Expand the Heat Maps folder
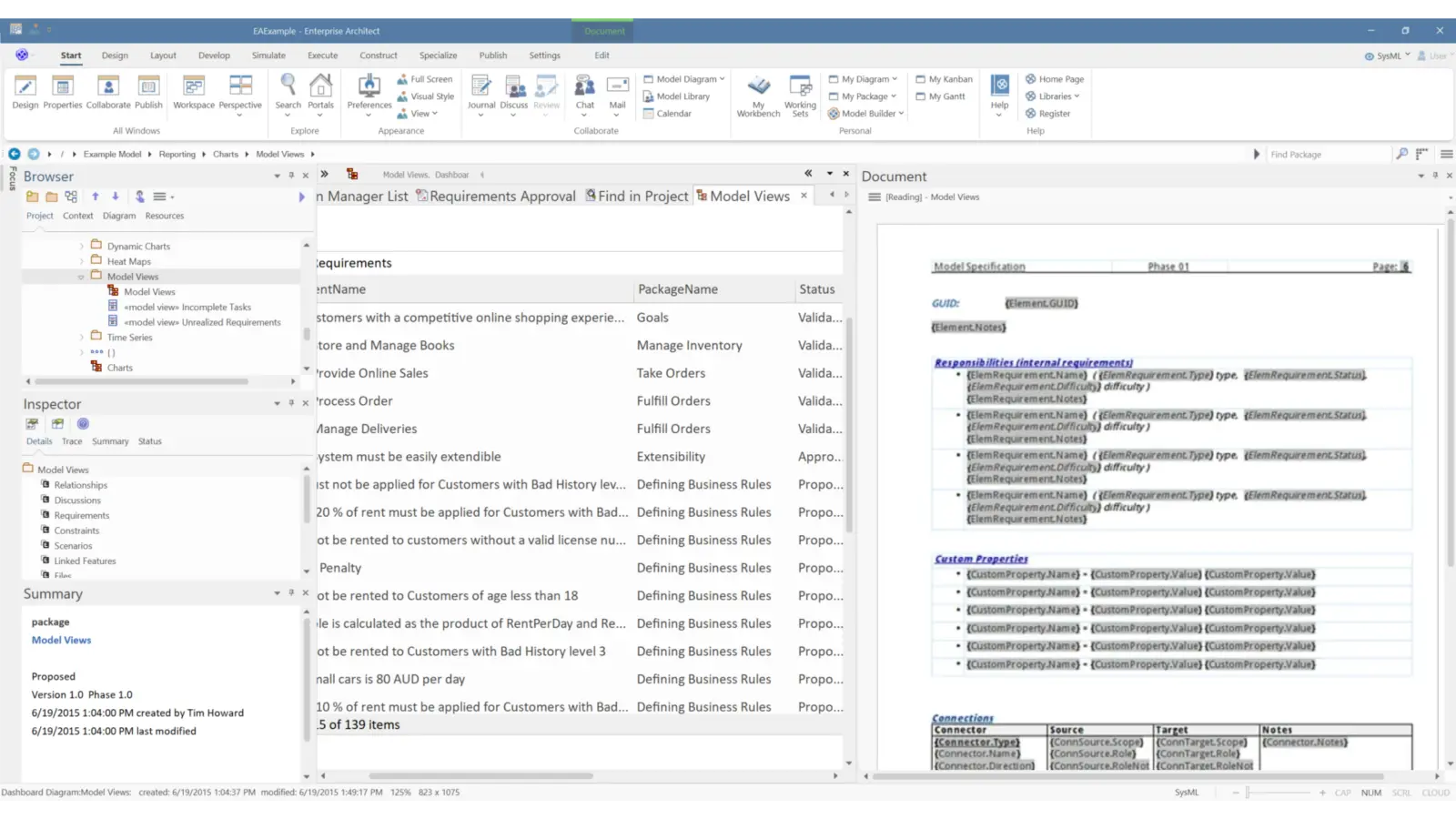The width and height of the screenshot is (1456, 819). point(82,261)
